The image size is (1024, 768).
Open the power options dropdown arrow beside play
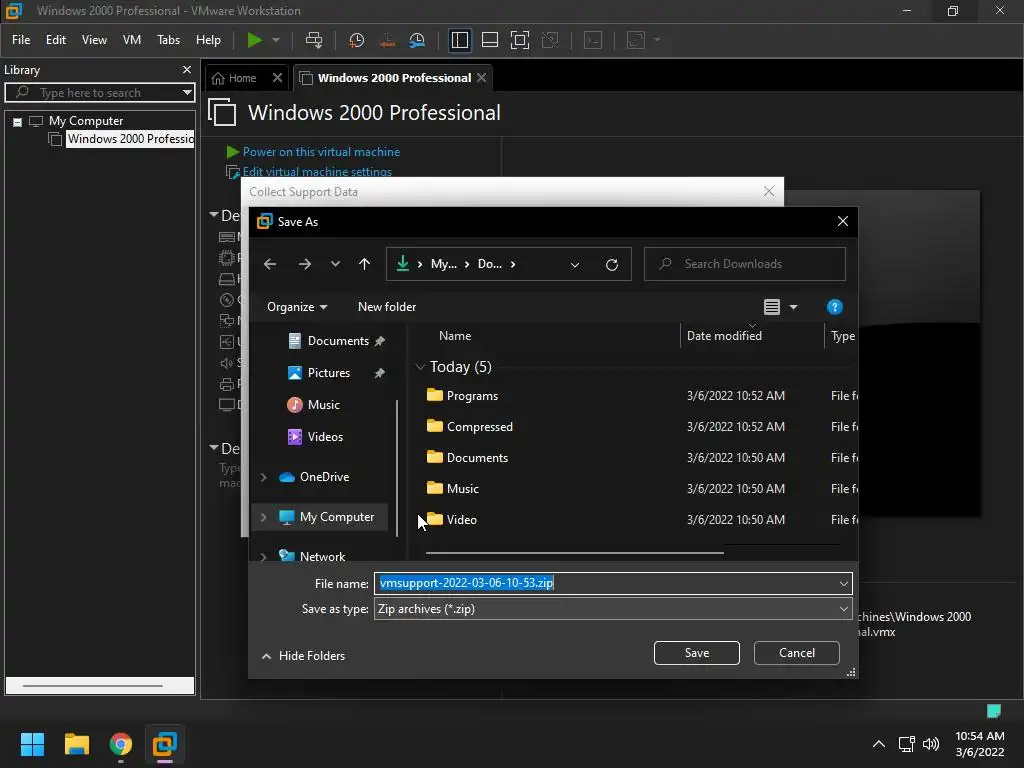[x=276, y=40]
